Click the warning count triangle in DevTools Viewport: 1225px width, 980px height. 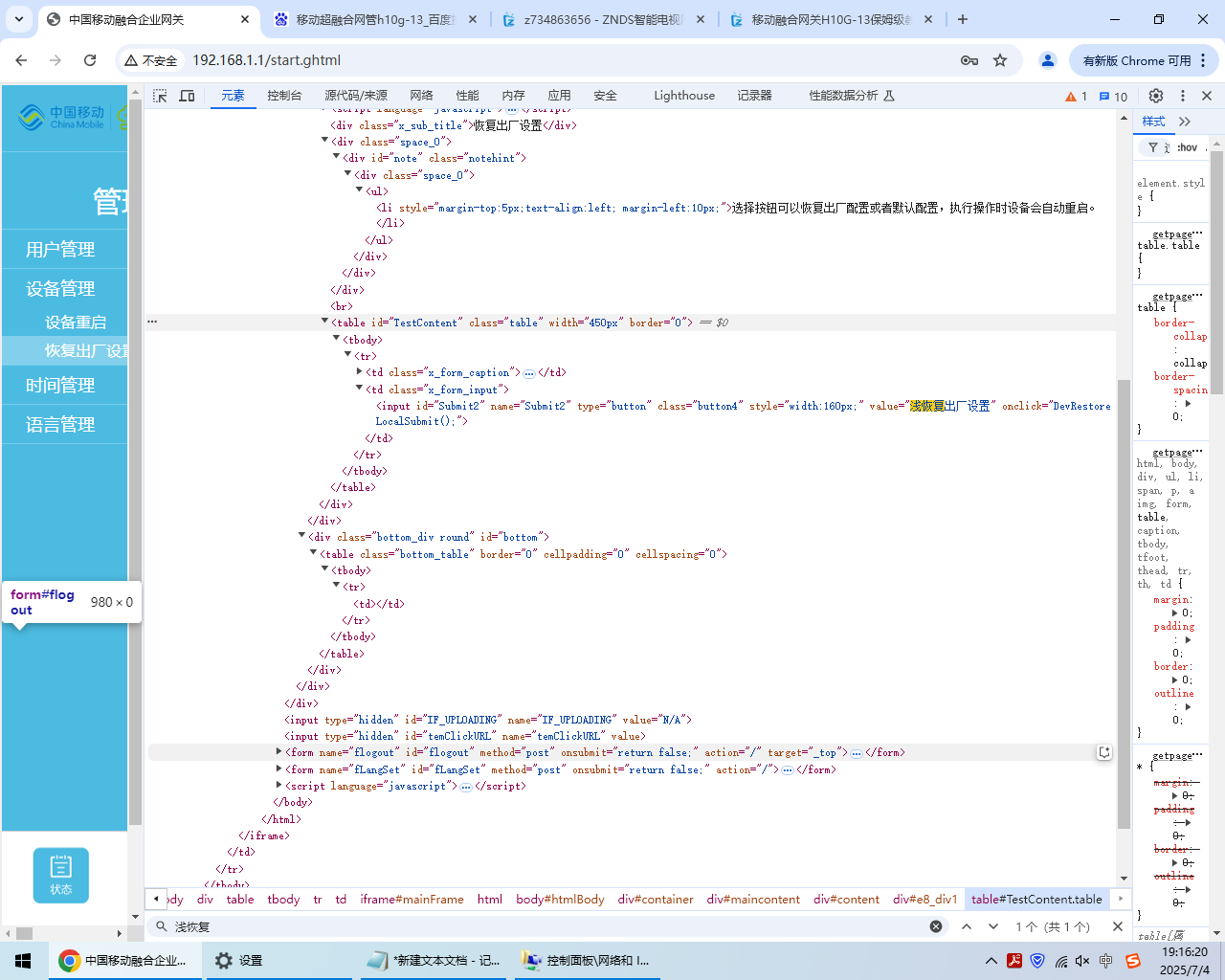click(x=1076, y=97)
